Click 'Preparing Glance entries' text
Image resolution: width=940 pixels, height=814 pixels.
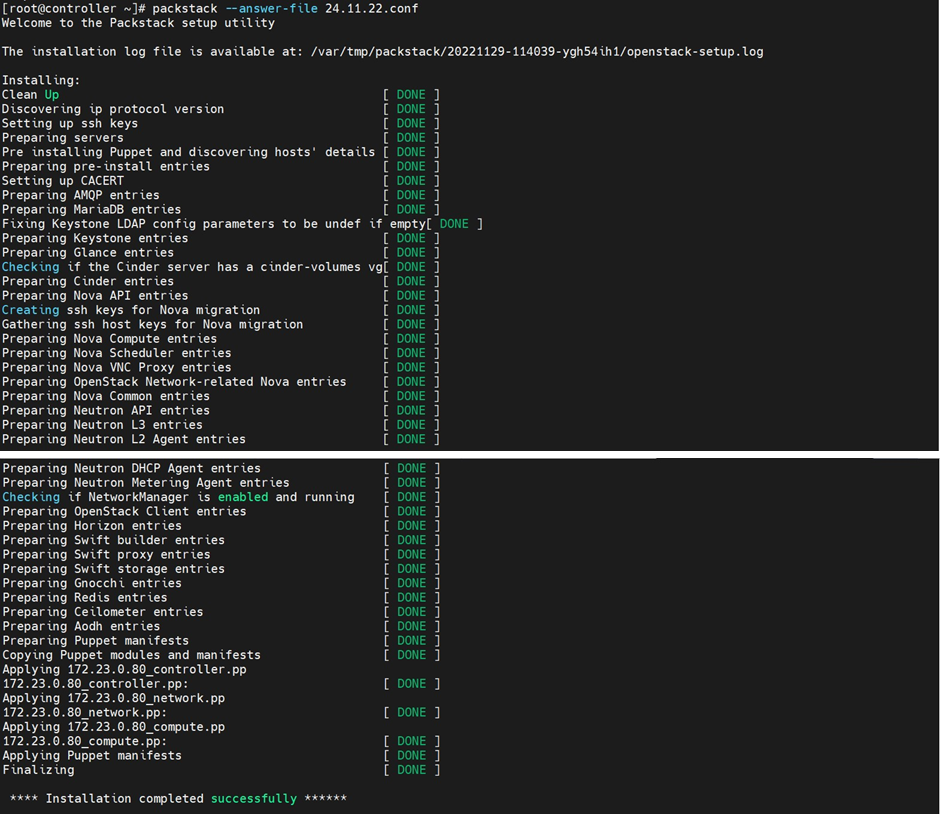[88, 253]
